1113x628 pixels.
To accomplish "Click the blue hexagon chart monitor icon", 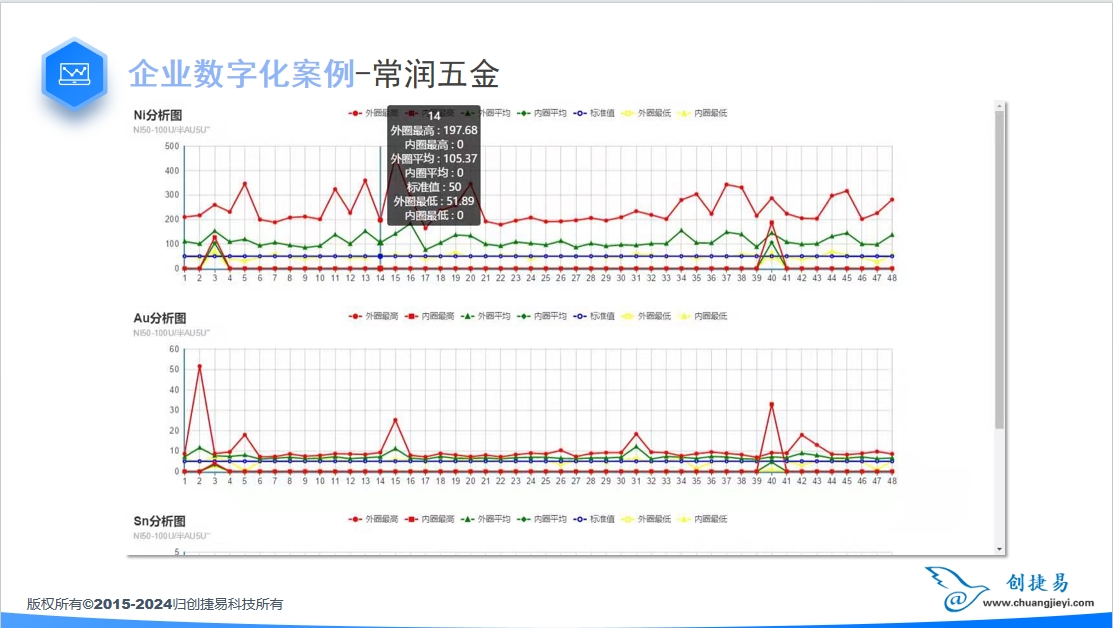I will [74, 74].
